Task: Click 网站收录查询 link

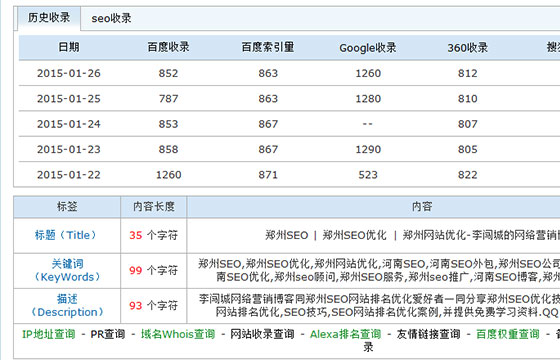Action: 262,335
